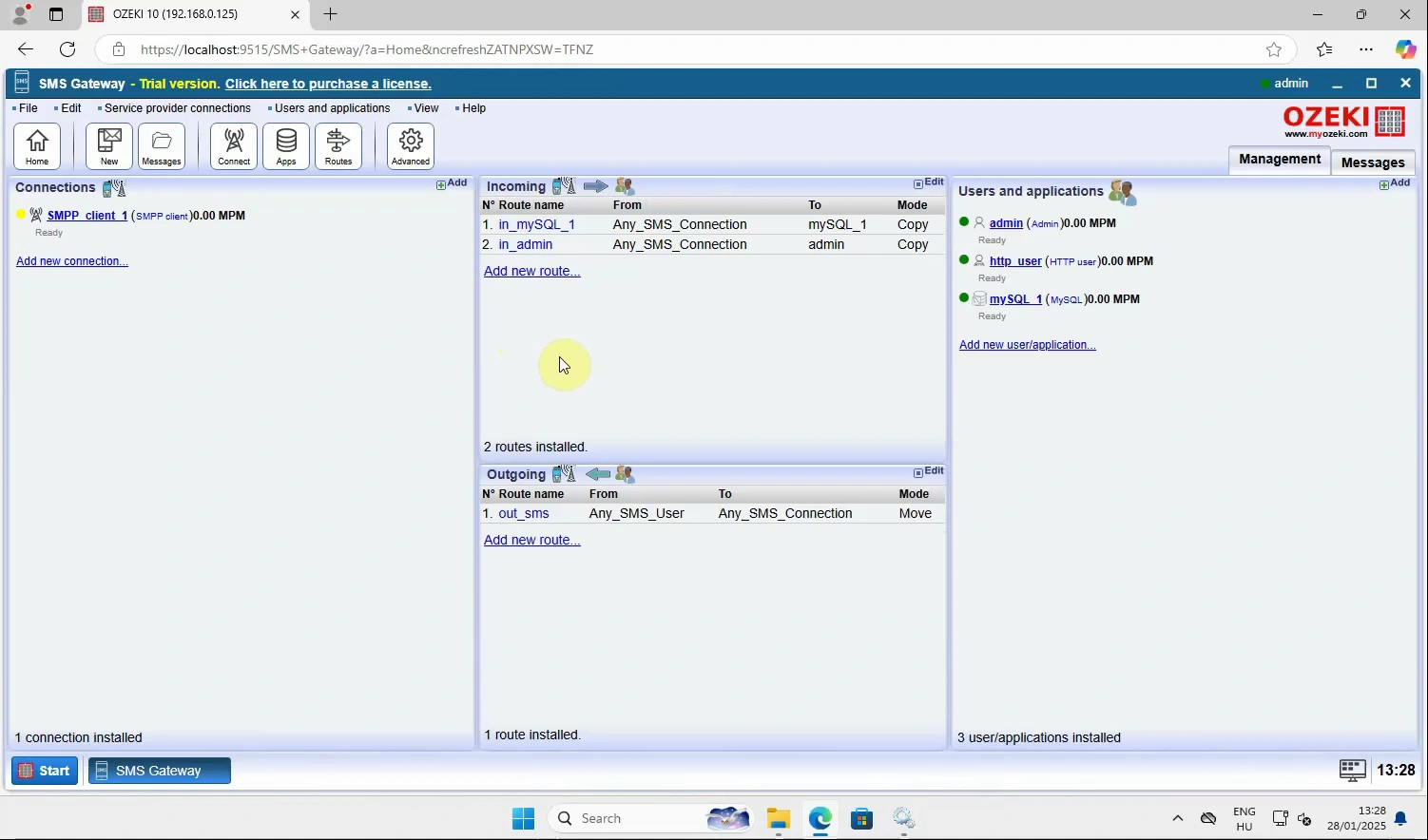Click the Connections panel phone-antenna icon

coord(114,188)
